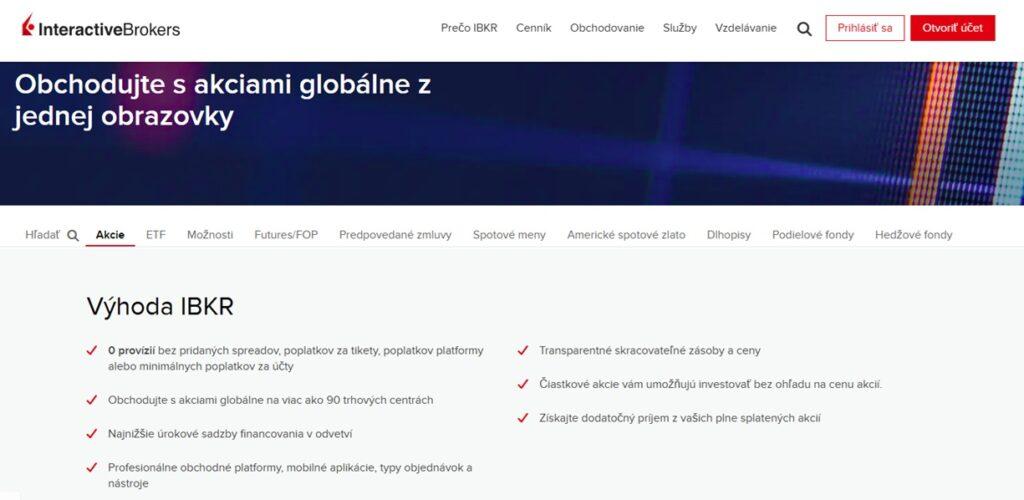Image resolution: width=1024 pixels, height=500 pixels.
Task: Click the Interactive Brokers logo
Action: coord(101,27)
